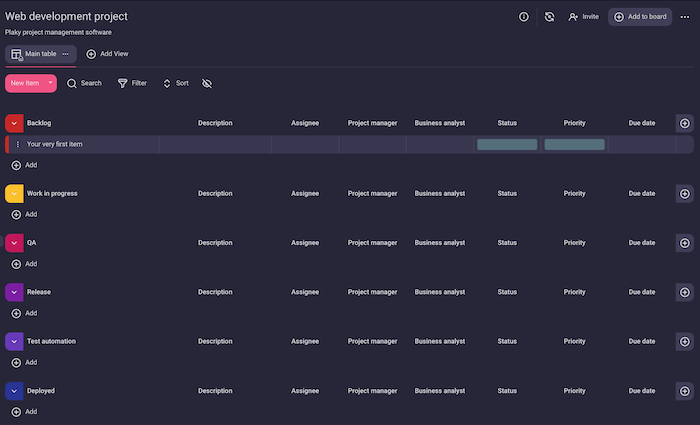Add a column to Deployed group
The width and height of the screenshot is (700, 425).
[684, 391]
